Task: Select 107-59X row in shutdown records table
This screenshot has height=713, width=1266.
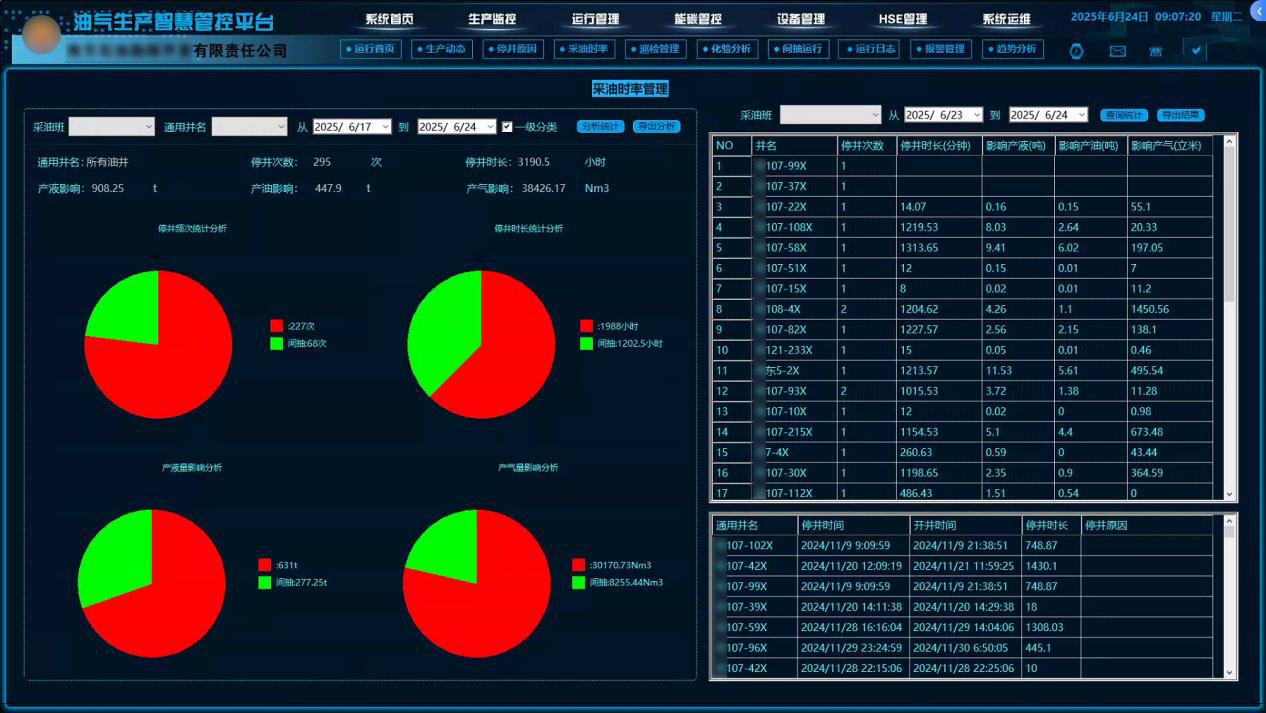Action: (962, 627)
